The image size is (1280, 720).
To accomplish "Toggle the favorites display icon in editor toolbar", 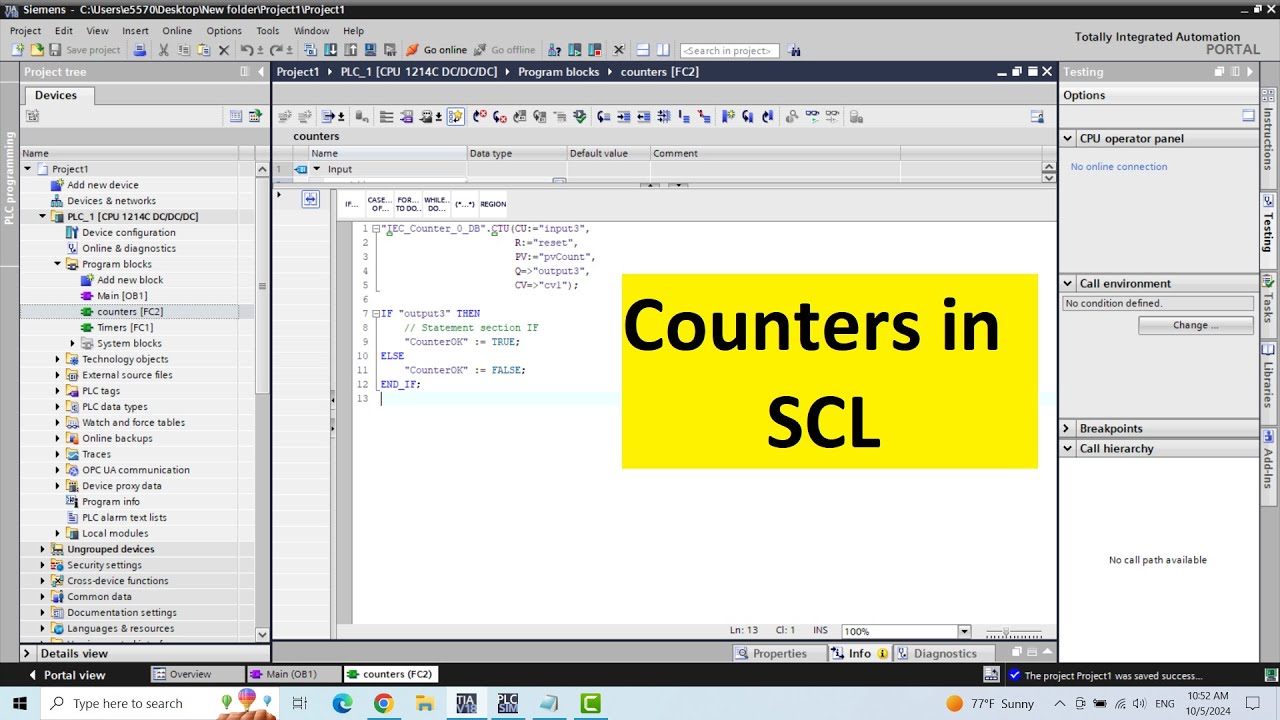I will (455, 116).
